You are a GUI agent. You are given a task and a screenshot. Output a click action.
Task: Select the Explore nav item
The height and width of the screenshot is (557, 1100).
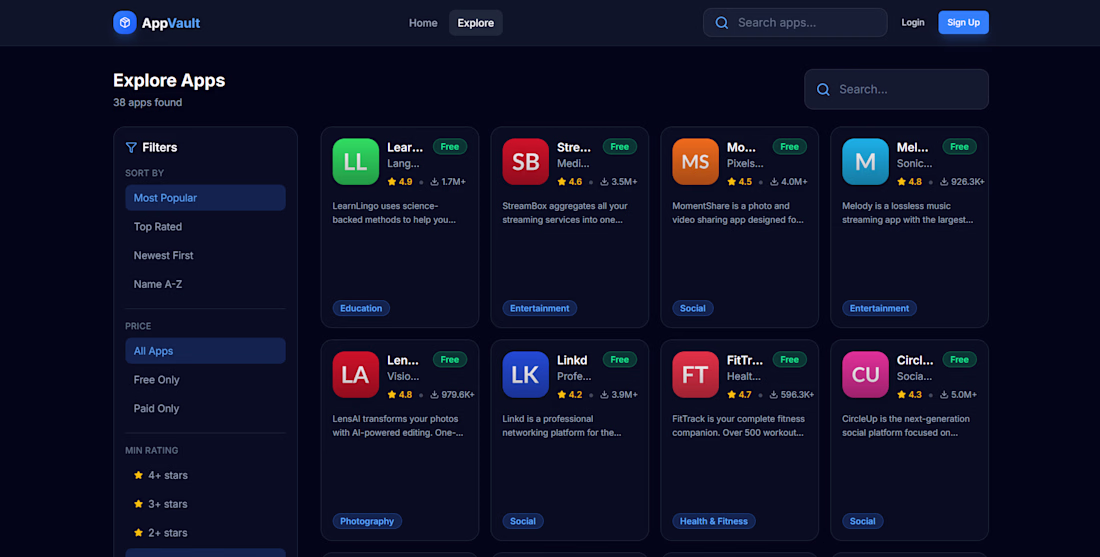pyautogui.click(x=476, y=22)
